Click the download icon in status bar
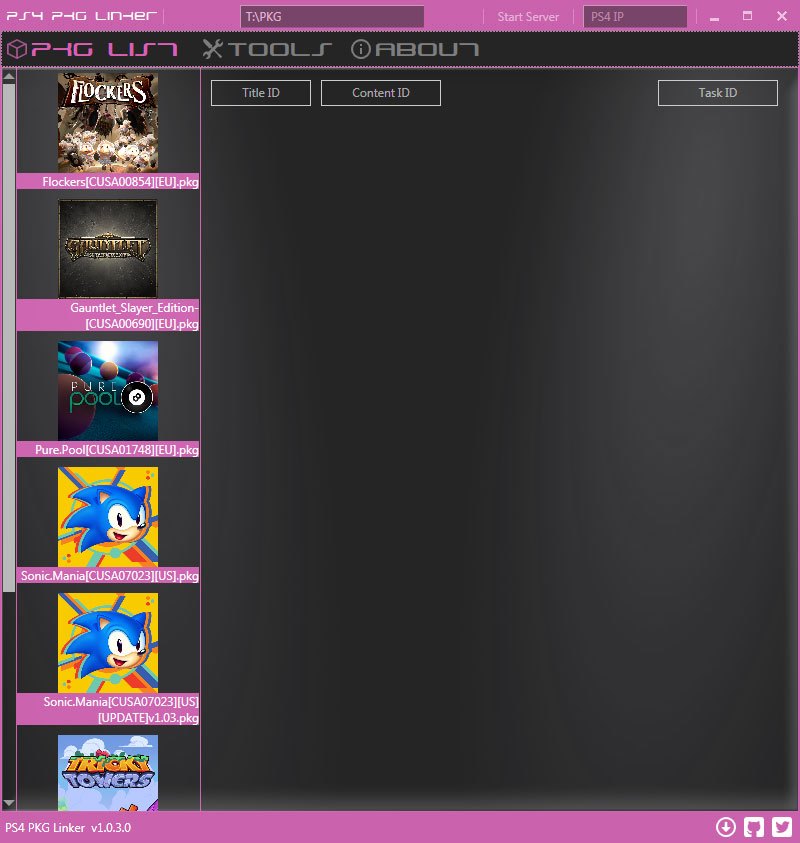 click(726, 827)
